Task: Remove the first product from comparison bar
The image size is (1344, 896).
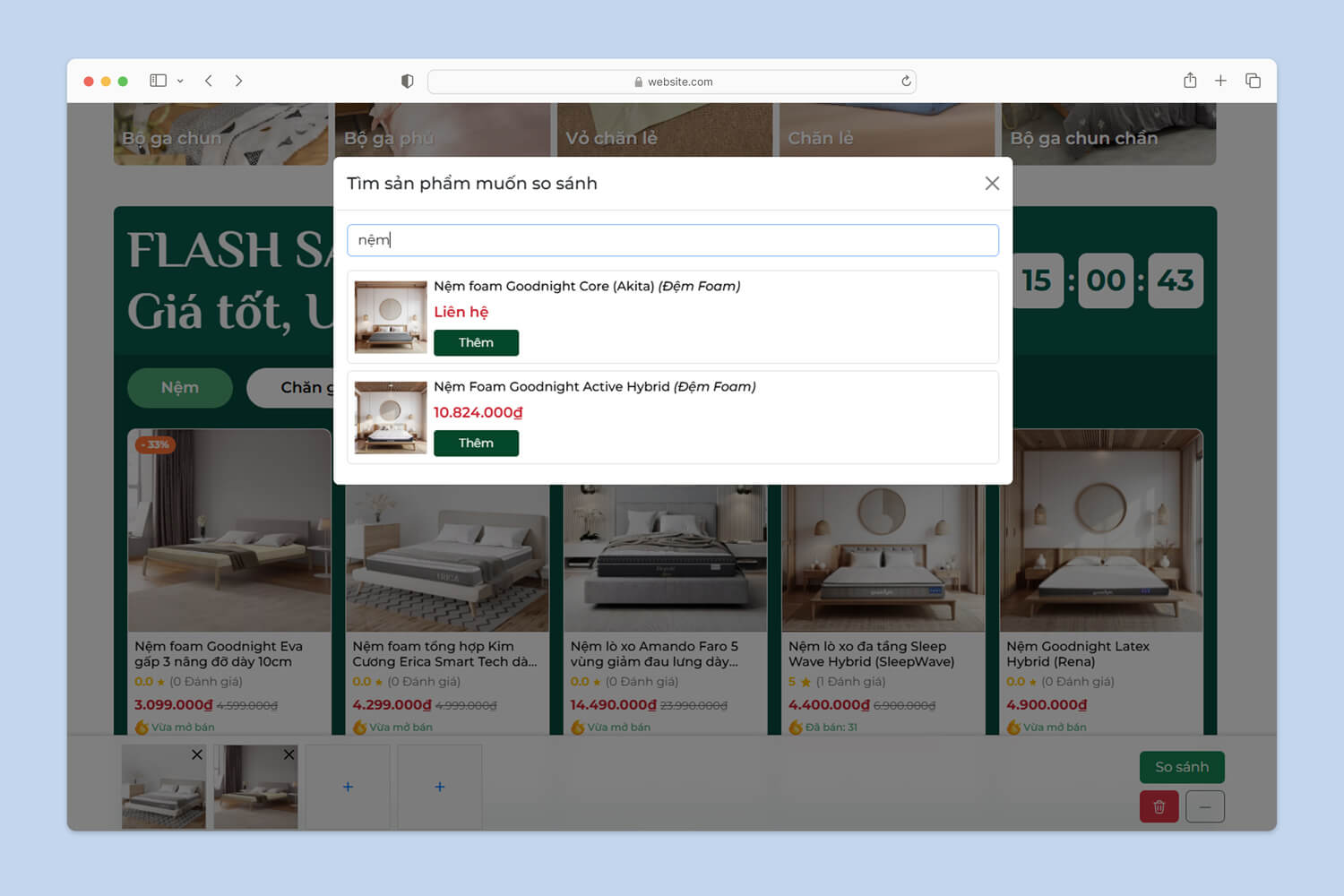Action: pyautogui.click(x=197, y=754)
